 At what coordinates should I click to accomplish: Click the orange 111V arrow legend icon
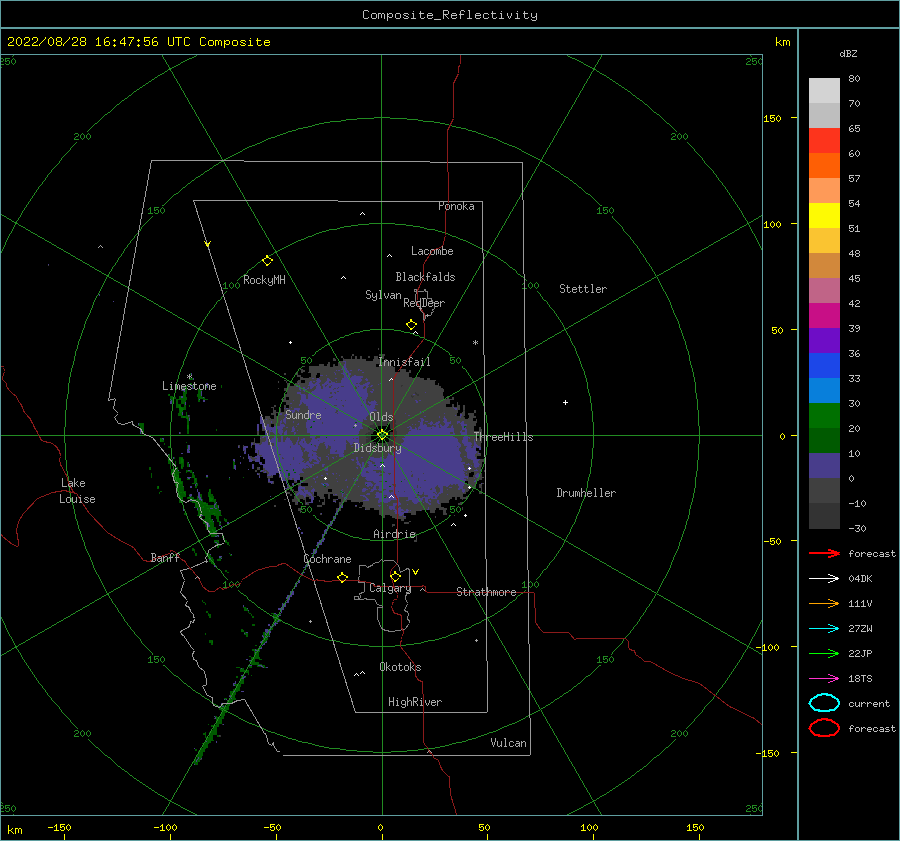(x=824, y=603)
